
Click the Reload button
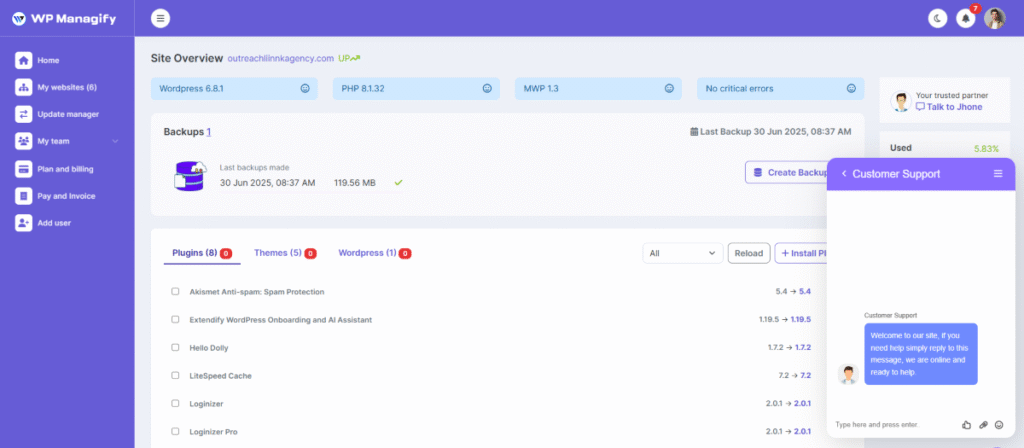point(749,253)
